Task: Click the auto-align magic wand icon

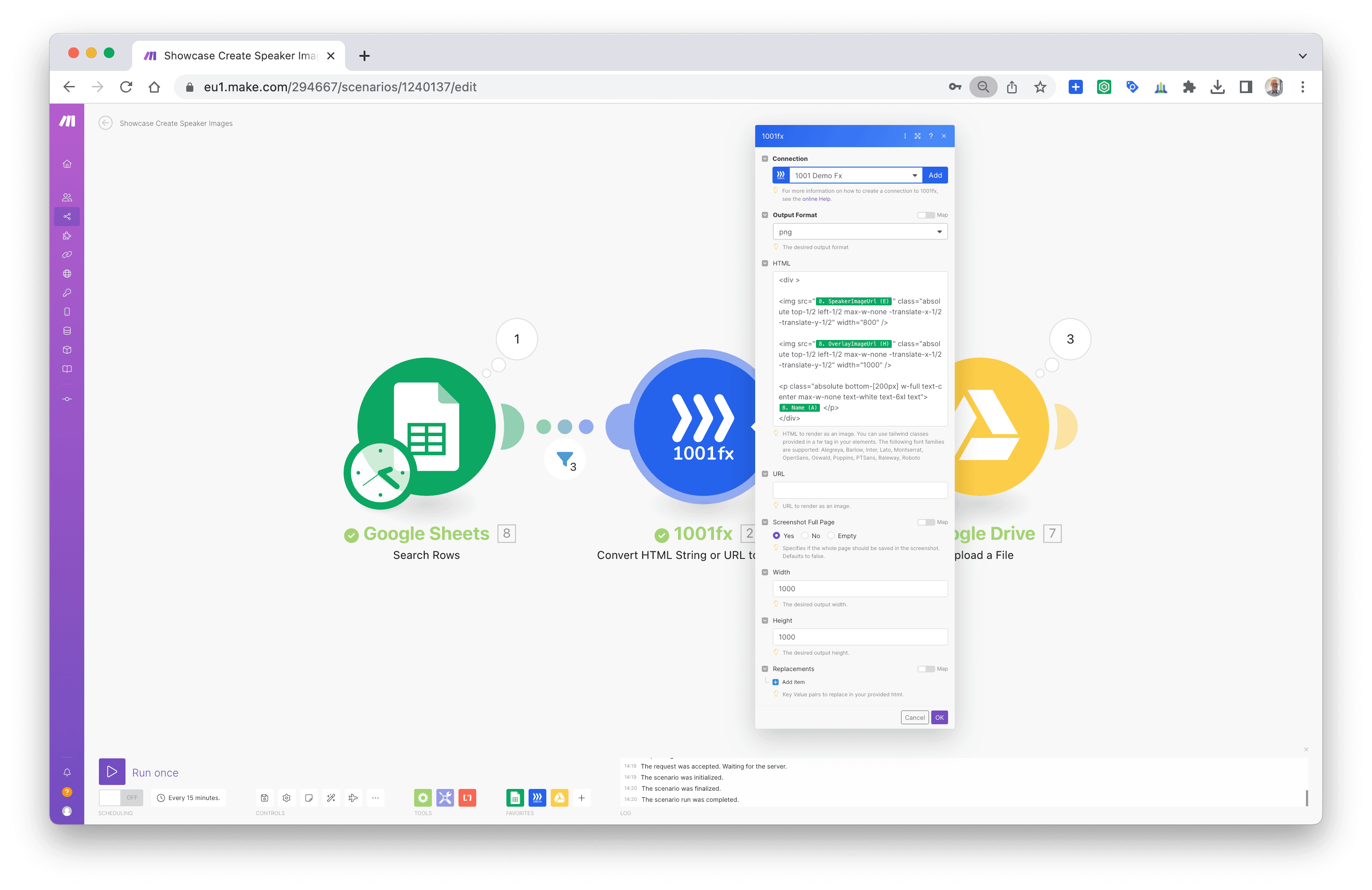Action: (331, 798)
